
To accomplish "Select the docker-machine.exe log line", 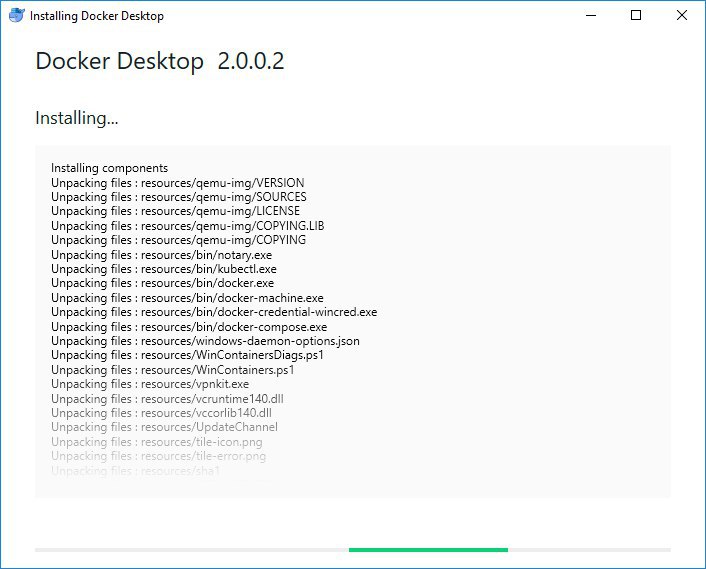I will [187, 298].
